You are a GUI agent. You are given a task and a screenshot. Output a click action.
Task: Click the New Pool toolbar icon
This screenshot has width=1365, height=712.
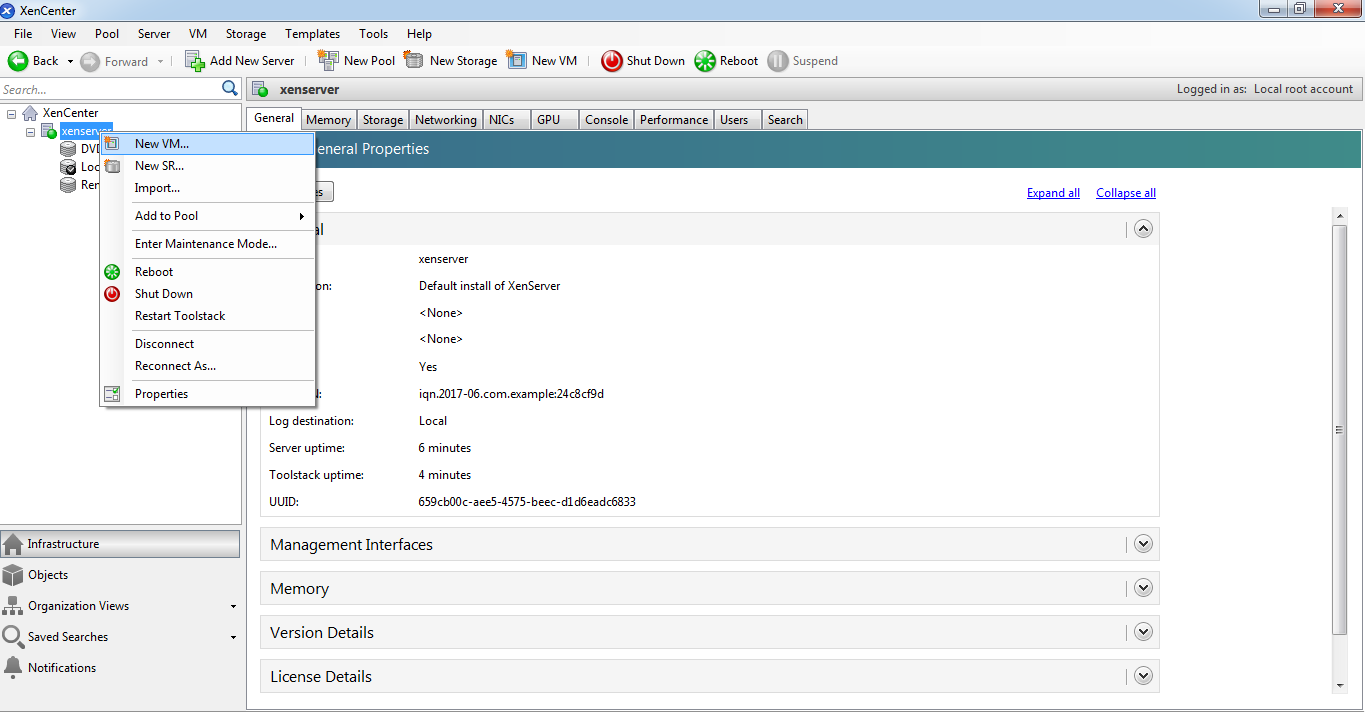(328, 61)
